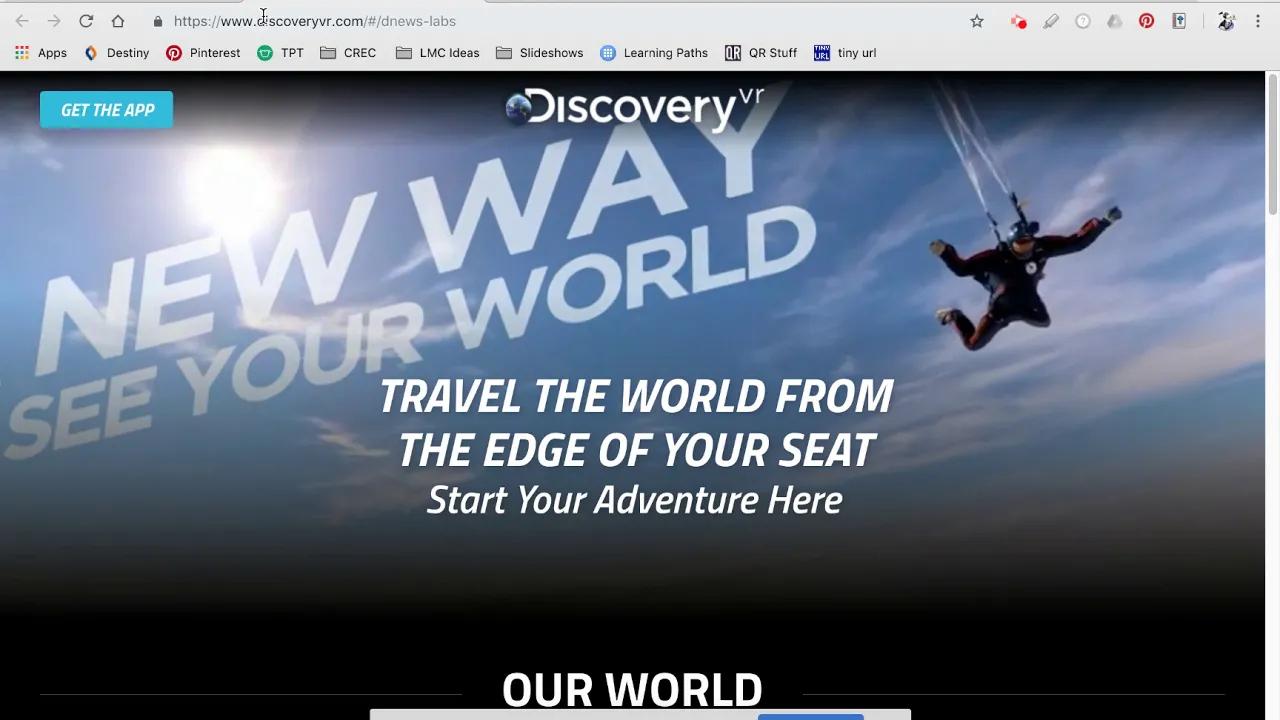The image size is (1280, 720).
Task: Open the QR Stuff bookmark
Action: tap(761, 53)
